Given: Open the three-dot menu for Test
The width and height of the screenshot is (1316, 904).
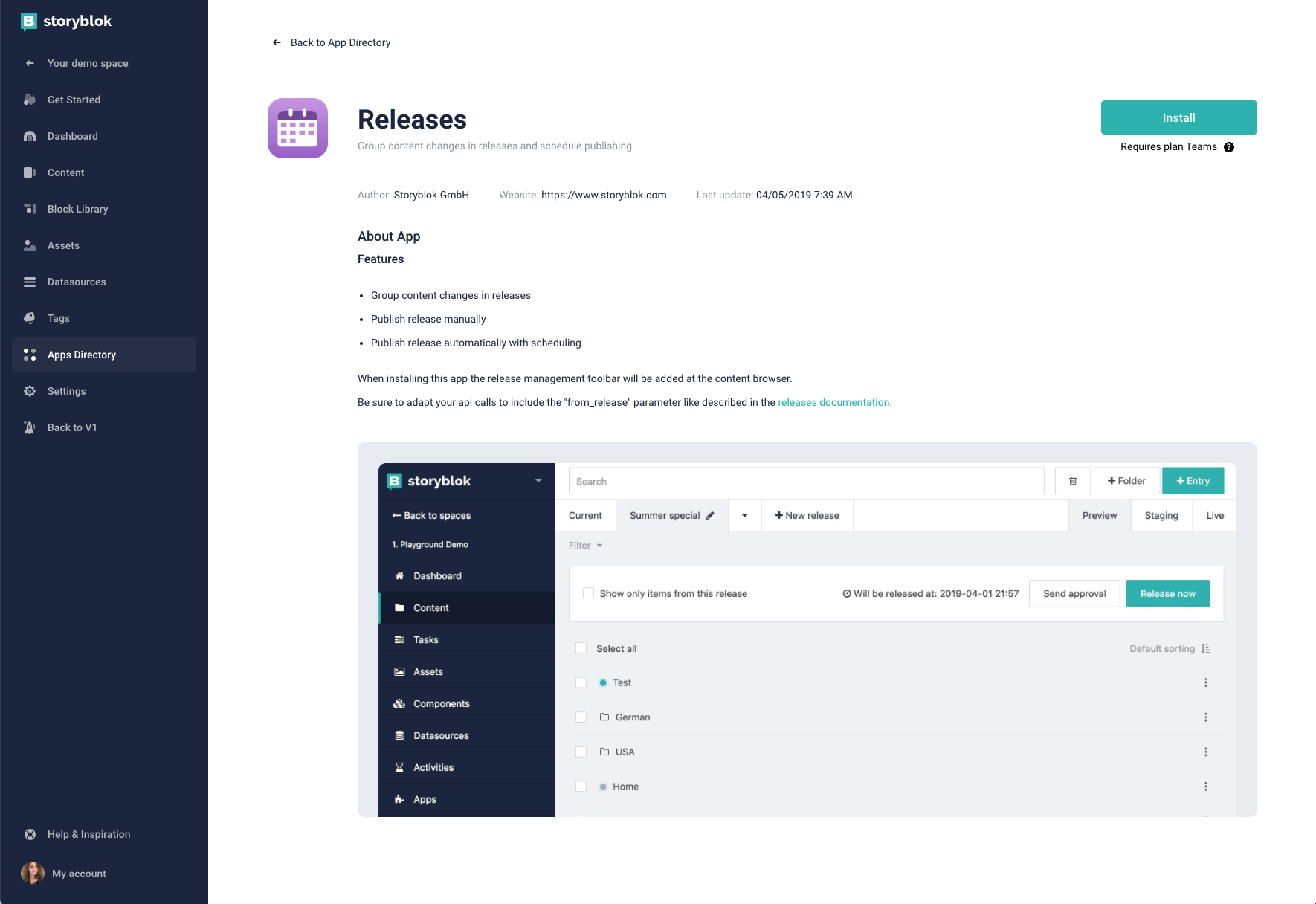Looking at the screenshot, I should point(1206,682).
